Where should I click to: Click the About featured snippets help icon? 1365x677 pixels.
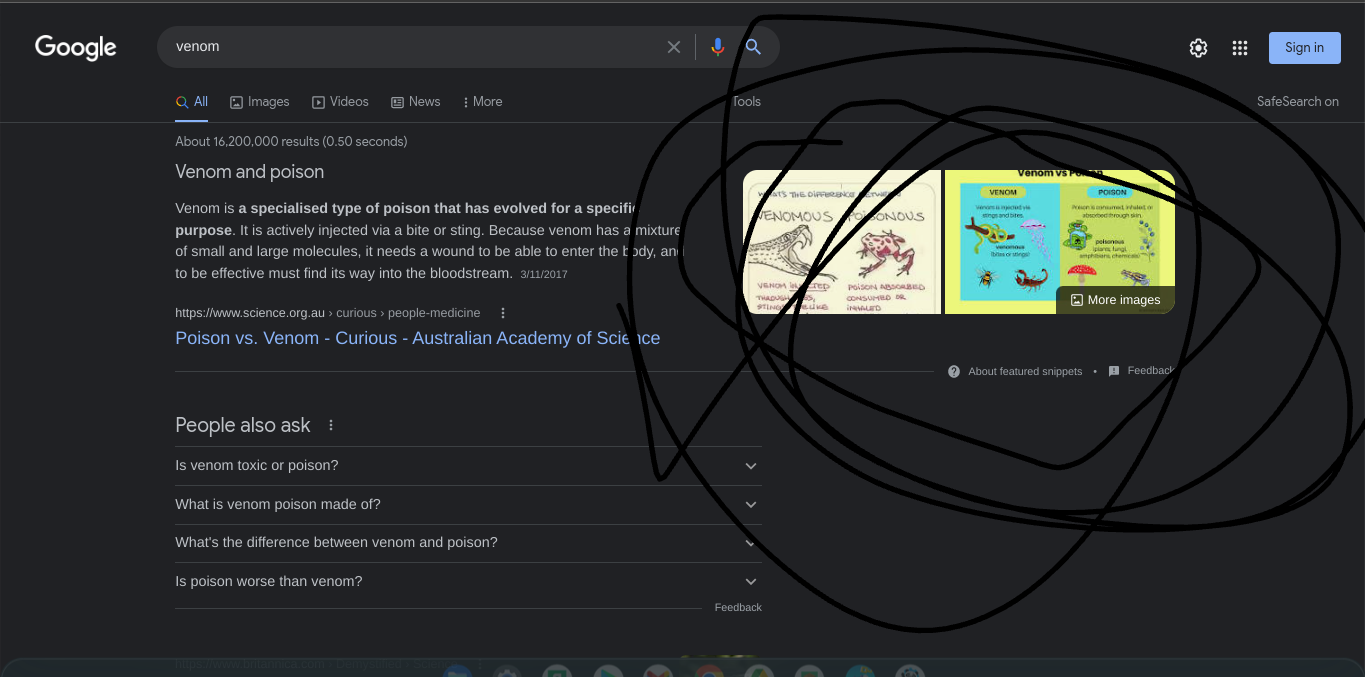[954, 371]
